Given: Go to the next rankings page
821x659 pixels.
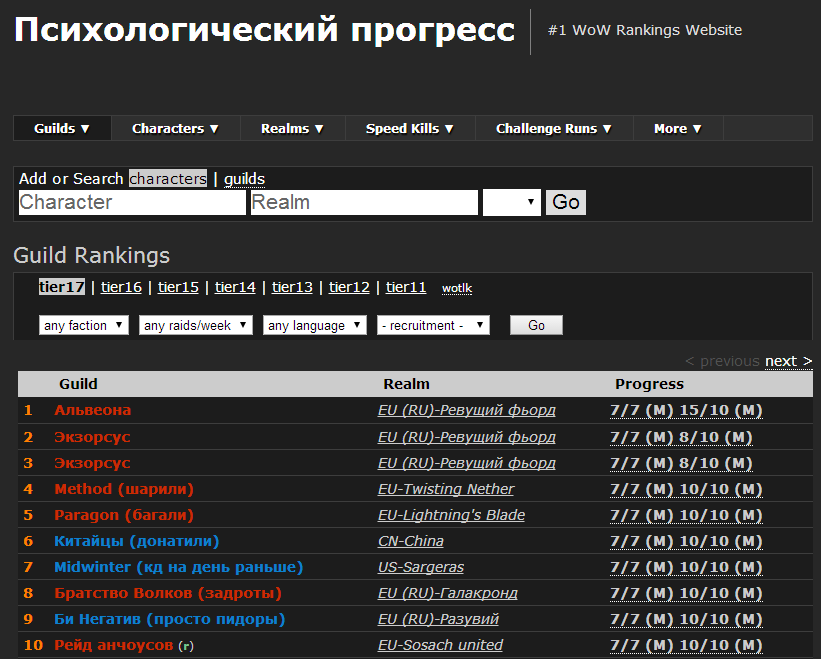Looking at the screenshot, I should pyautogui.click(x=789, y=361).
